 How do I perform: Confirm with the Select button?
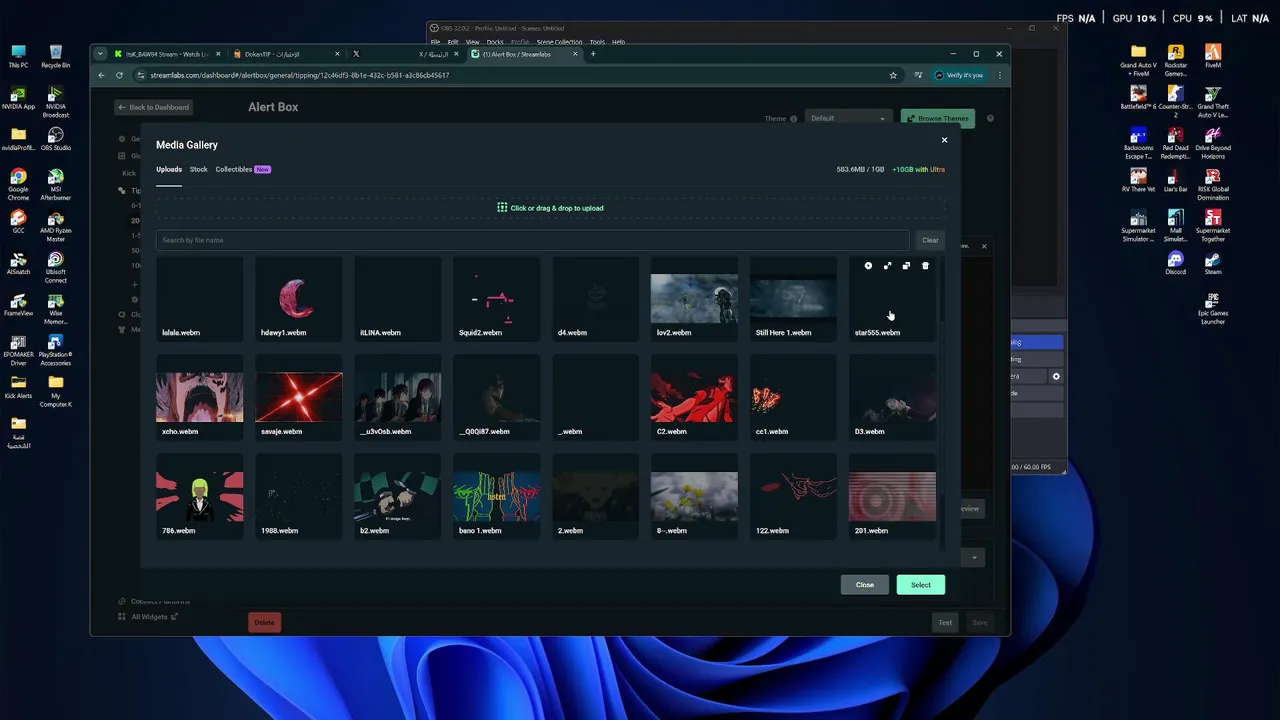pos(921,585)
